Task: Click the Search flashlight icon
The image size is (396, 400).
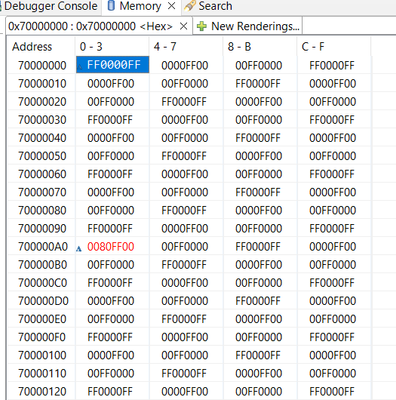Action: [190, 6]
